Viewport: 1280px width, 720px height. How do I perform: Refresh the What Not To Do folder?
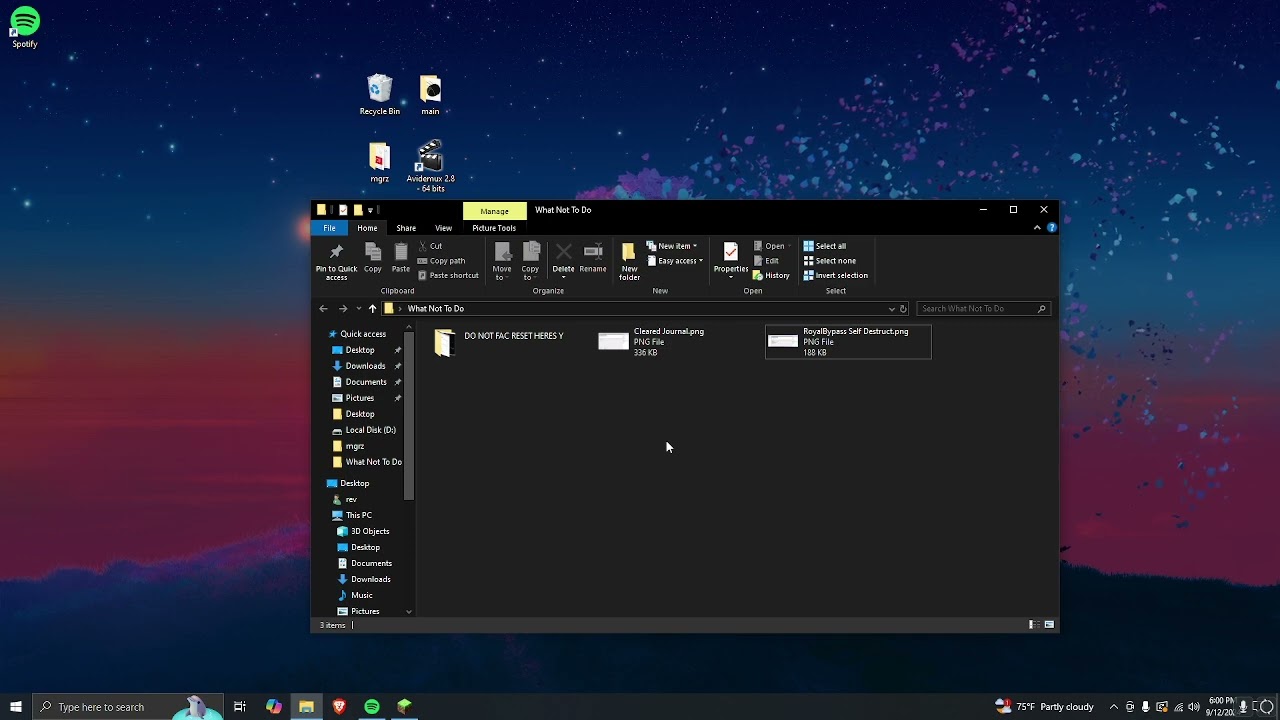pos(903,309)
